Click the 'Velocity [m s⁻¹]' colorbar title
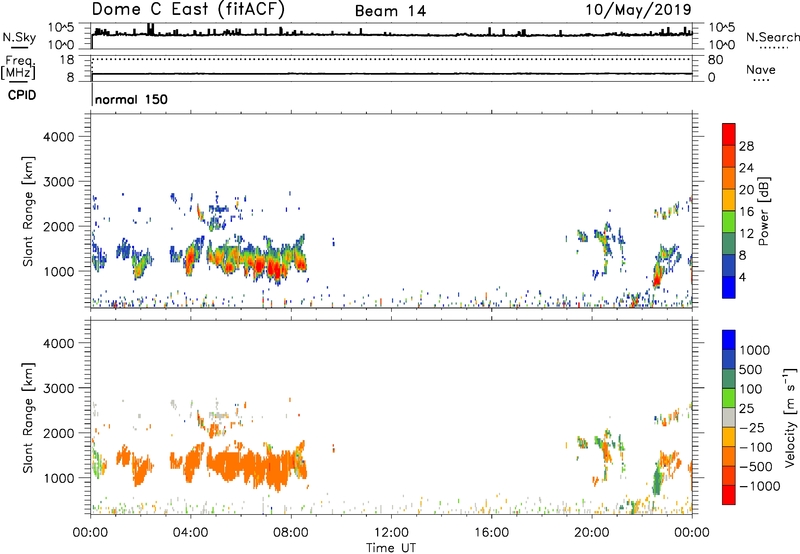The image size is (800, 554). (x=790, y=417)
